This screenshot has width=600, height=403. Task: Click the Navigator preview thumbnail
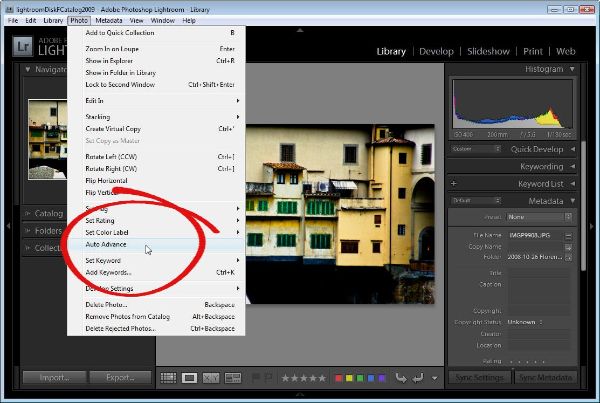(47, 139)
